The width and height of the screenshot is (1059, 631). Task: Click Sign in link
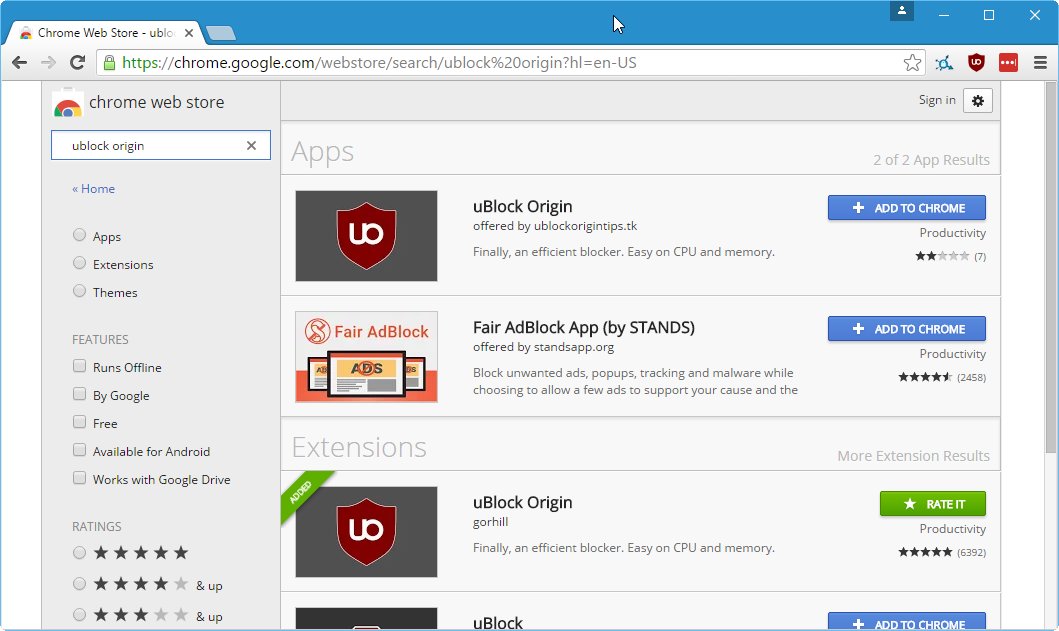coord(937,100)
